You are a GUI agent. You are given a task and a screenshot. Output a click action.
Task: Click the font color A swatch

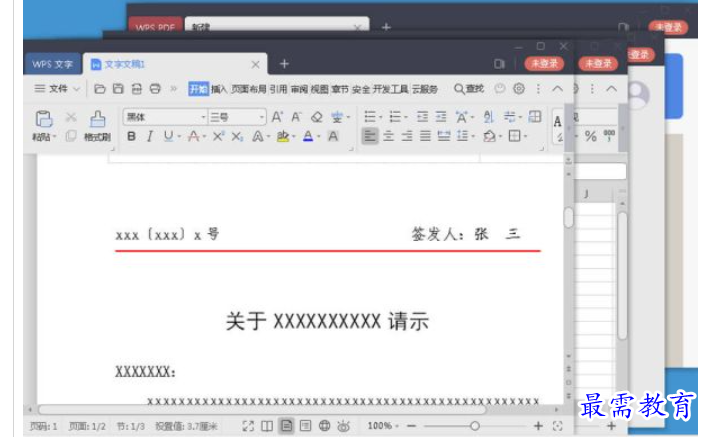308,136
